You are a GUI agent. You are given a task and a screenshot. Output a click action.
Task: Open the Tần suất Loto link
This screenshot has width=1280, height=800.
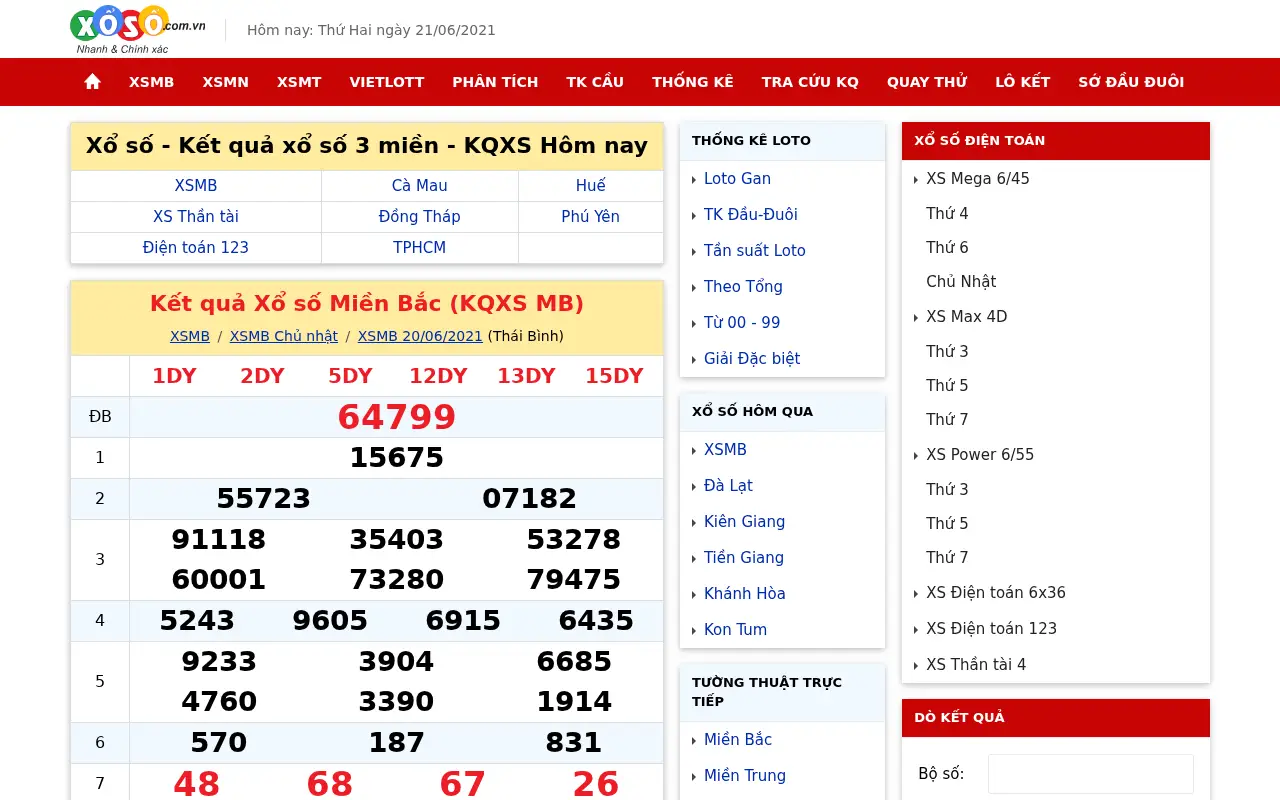(755, 250)
